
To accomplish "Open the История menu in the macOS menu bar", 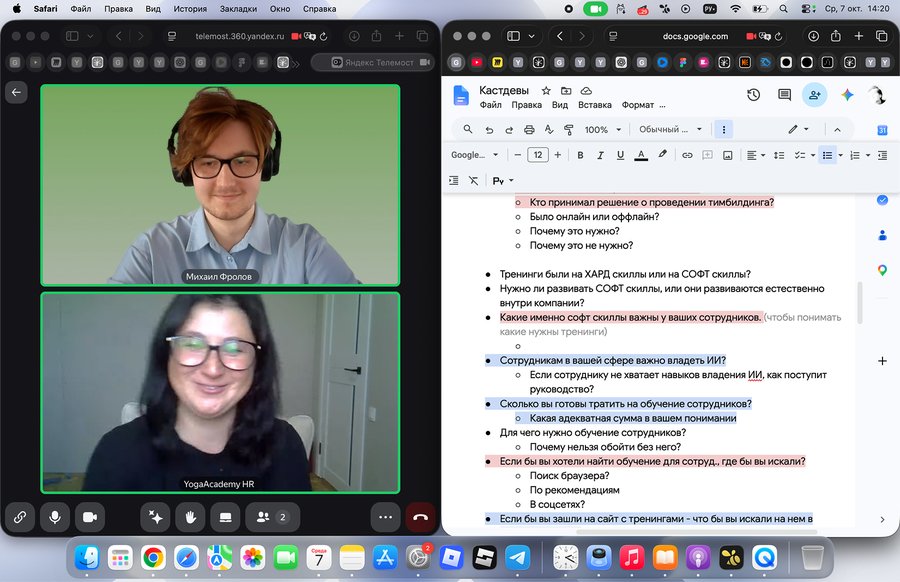I will (190, 9).
